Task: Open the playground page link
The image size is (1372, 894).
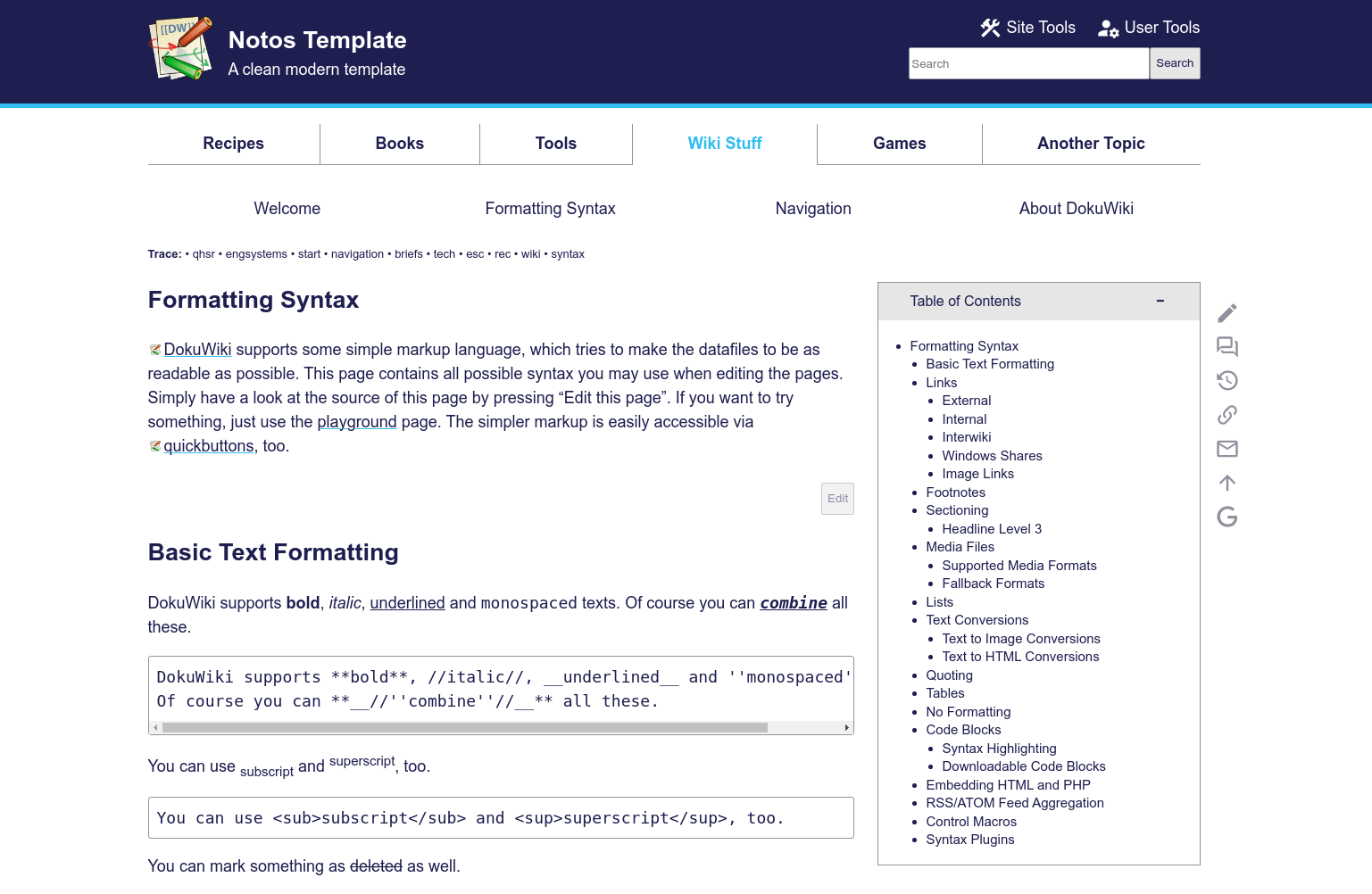Action: 357,422
